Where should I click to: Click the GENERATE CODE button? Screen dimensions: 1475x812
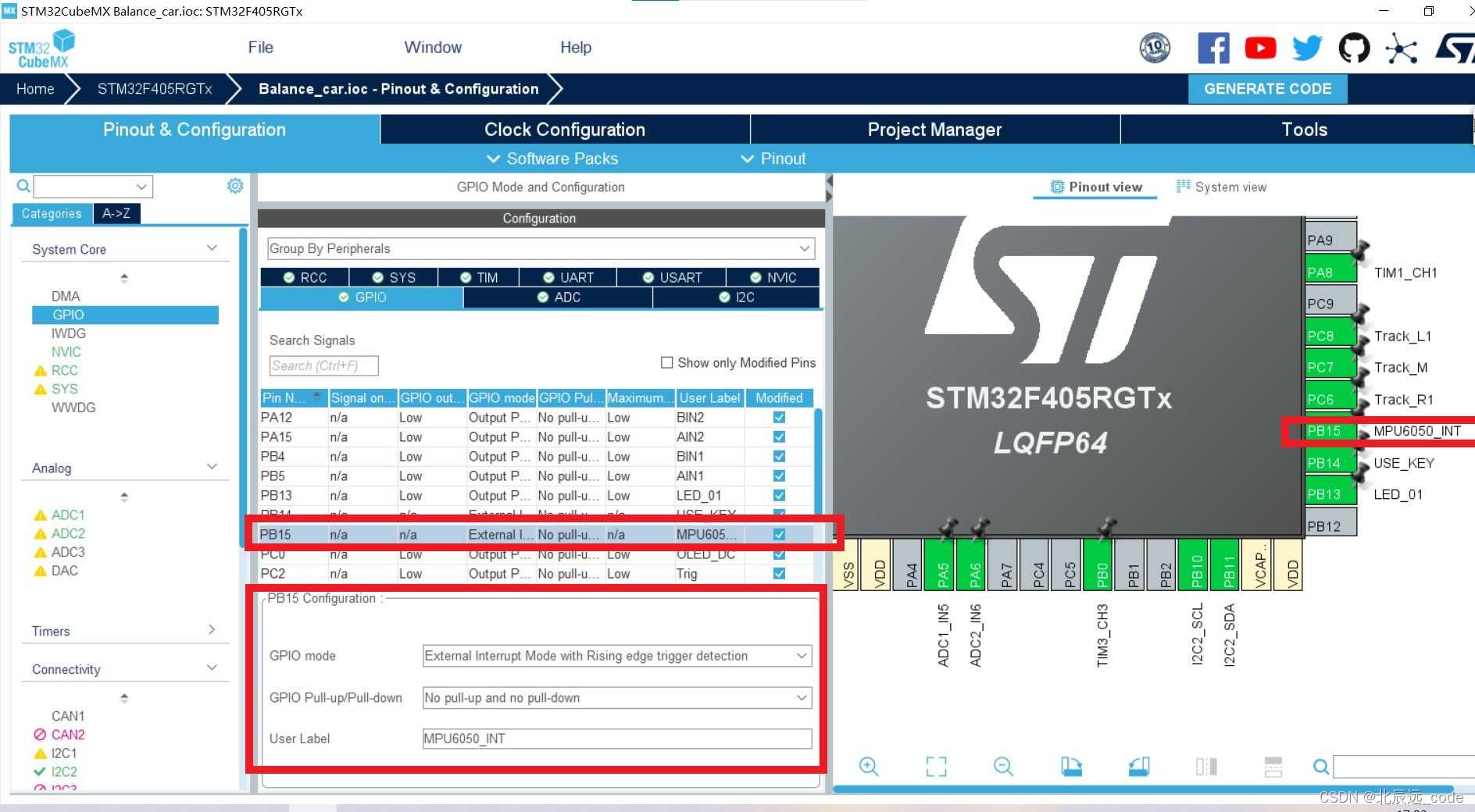coord(1267,88)
